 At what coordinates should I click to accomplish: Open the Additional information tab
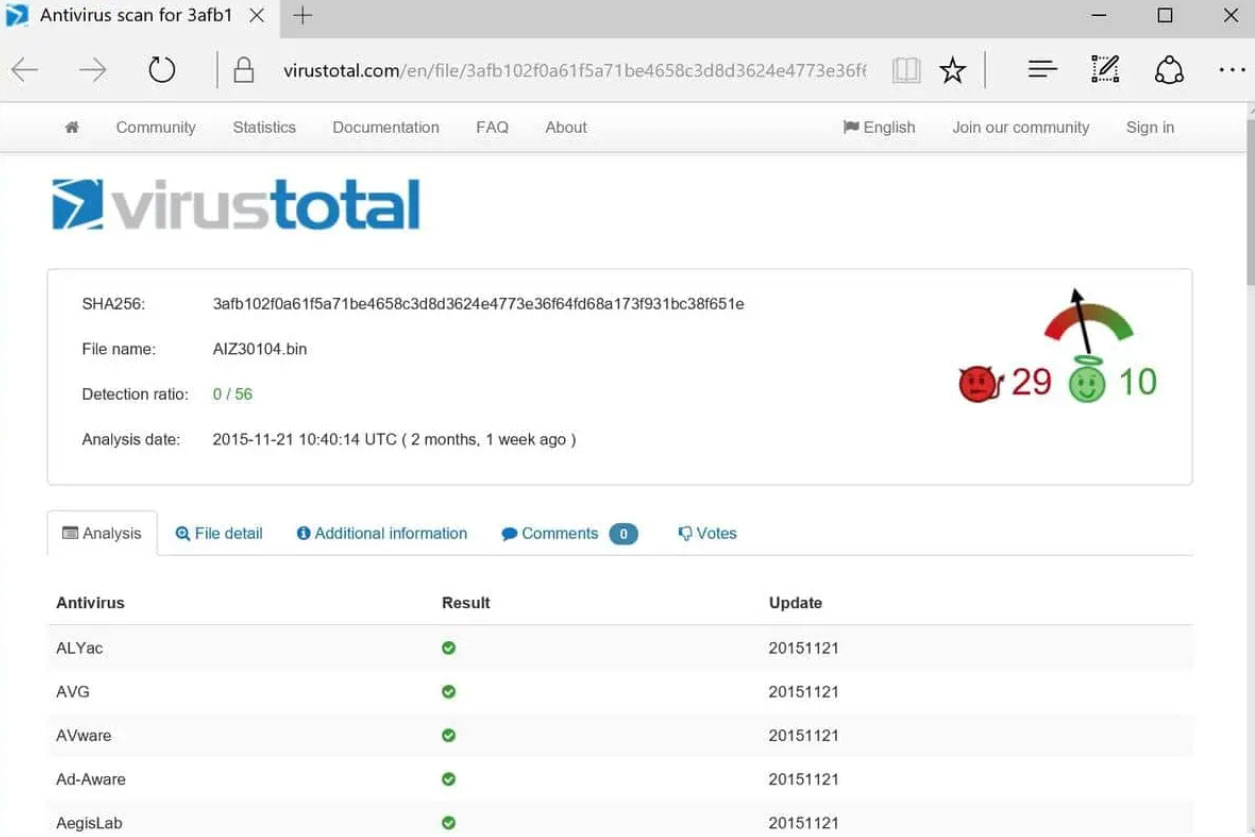pyautogui.click(x=382, y=534)
